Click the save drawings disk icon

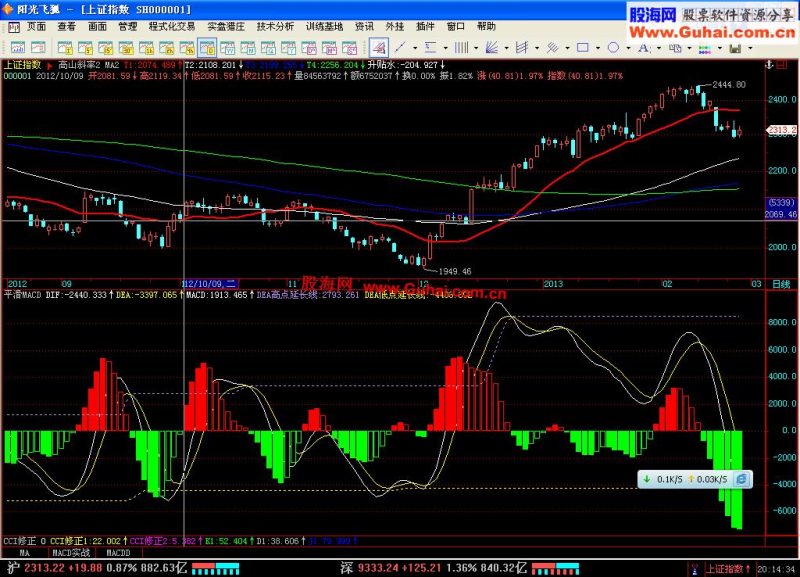coord(735,48)
